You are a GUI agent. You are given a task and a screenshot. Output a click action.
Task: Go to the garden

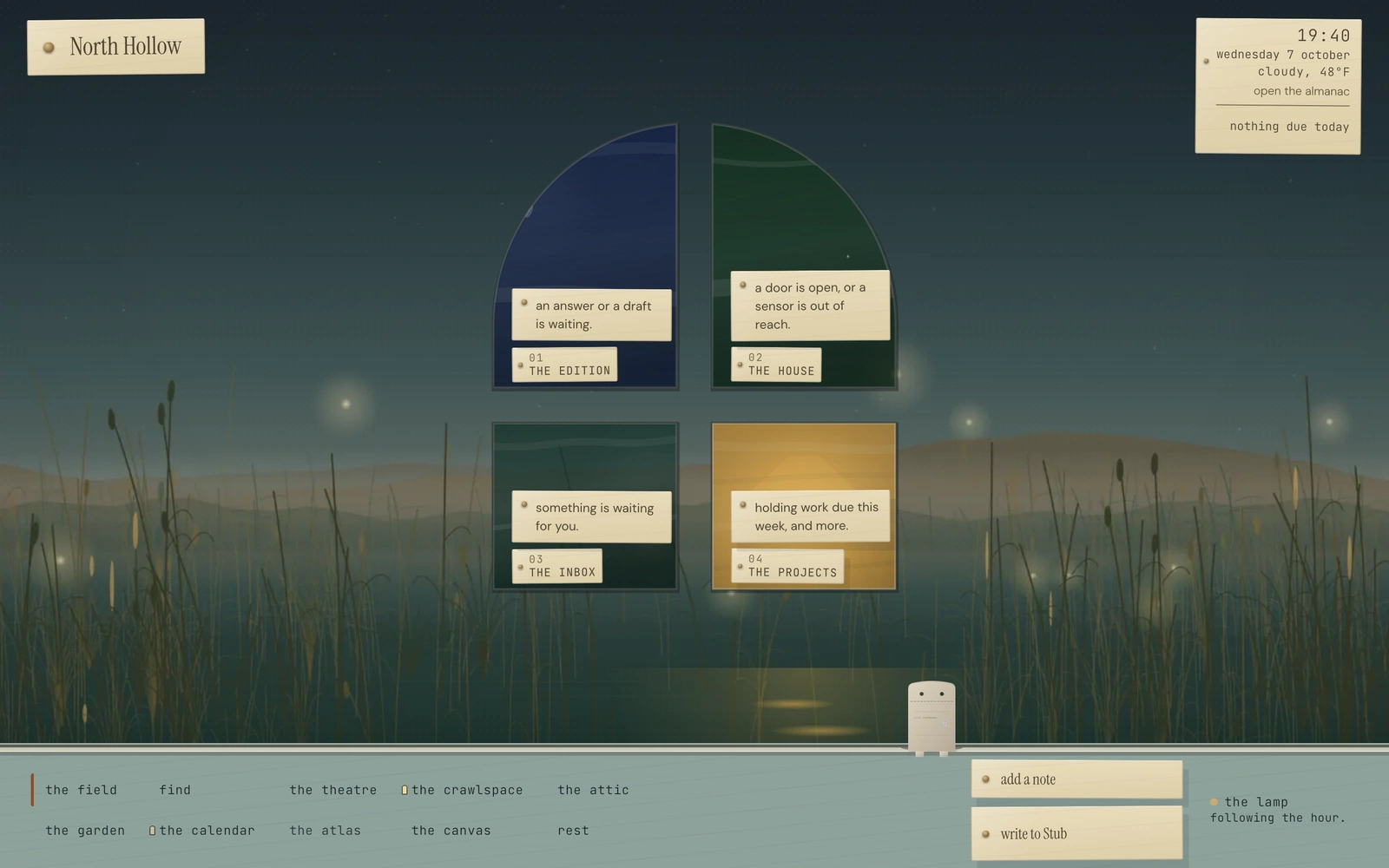click(85, 831)
